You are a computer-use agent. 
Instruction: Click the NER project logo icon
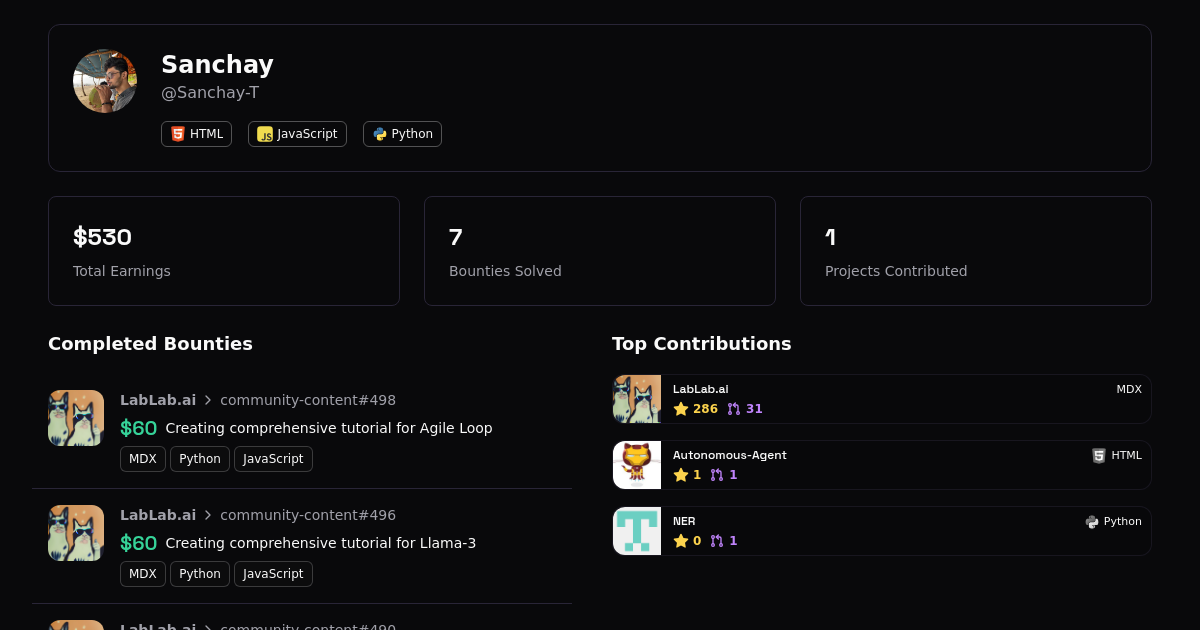pos(637,531)
